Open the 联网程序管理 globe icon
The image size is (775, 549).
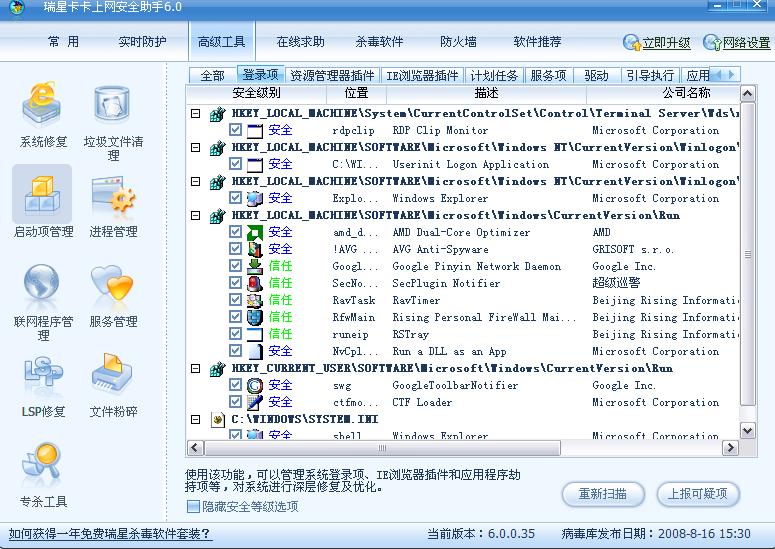[x=42, y=284]
